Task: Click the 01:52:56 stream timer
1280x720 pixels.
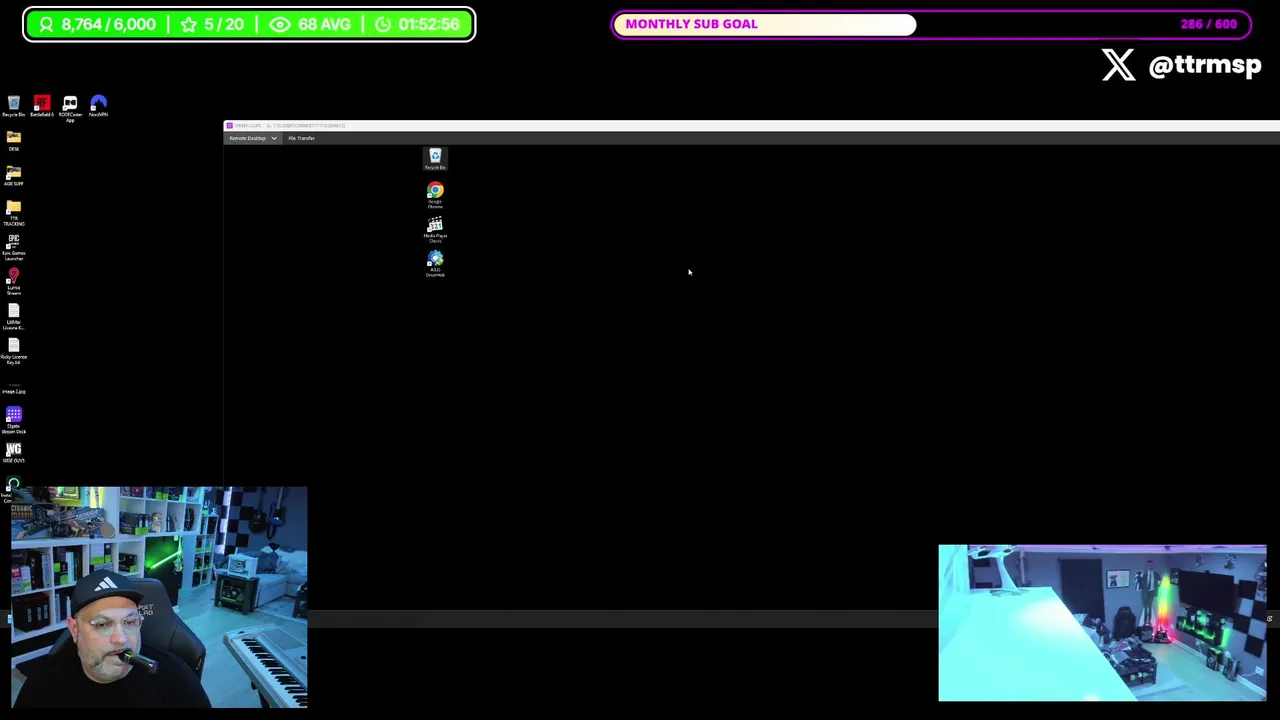Action: (x=416, y=24)
